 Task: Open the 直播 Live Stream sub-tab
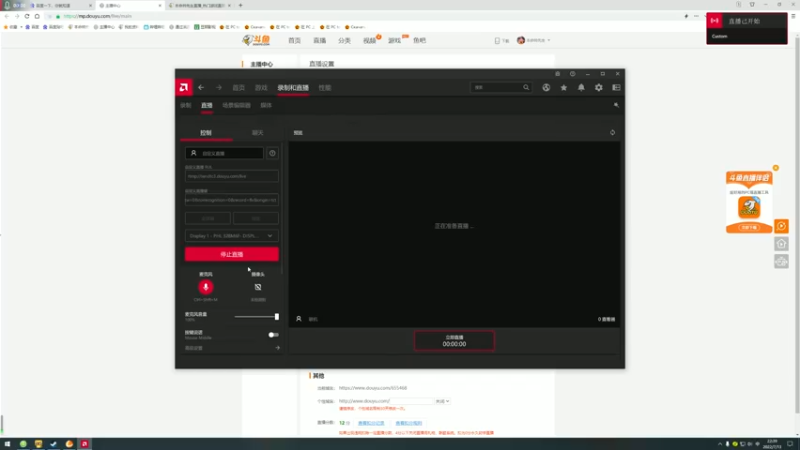(x=207, y=105)
